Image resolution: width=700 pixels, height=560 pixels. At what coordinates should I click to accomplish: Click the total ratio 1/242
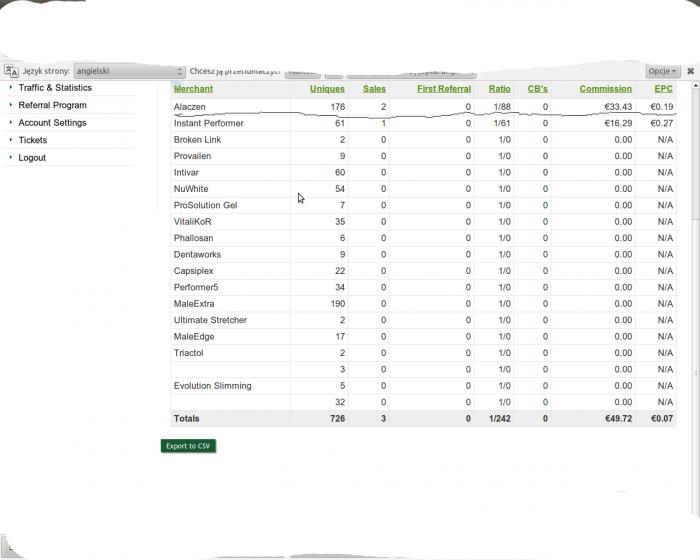(500, 418)
